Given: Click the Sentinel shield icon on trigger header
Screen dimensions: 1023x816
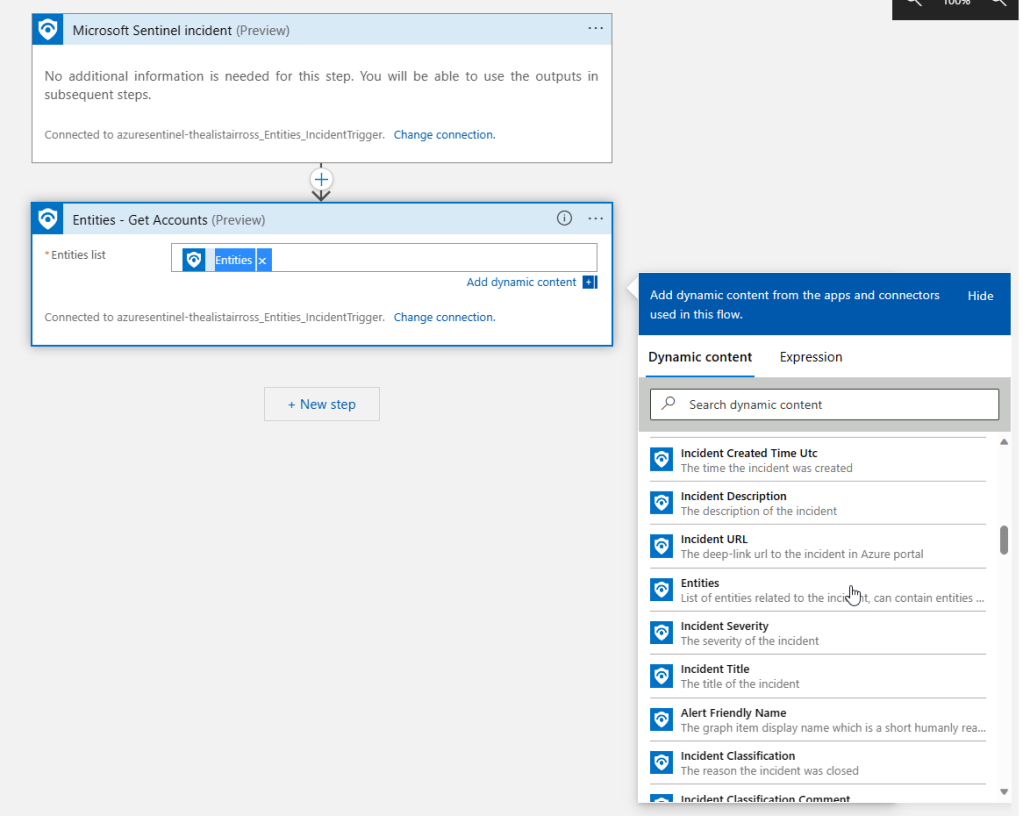Looking at the screenshot, I should (x=47, y=30).
